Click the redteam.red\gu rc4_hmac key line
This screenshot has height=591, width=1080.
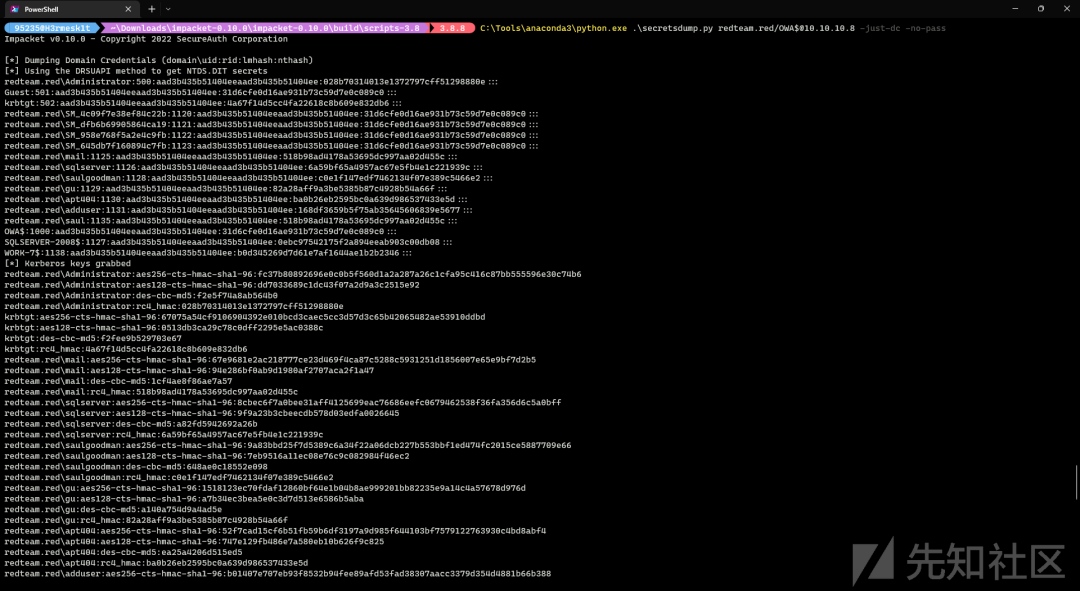coord(146,520)
